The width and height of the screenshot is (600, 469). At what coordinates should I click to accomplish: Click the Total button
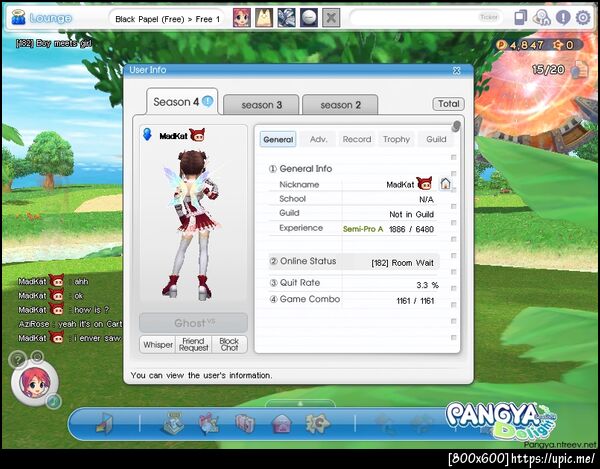(448, 104)
